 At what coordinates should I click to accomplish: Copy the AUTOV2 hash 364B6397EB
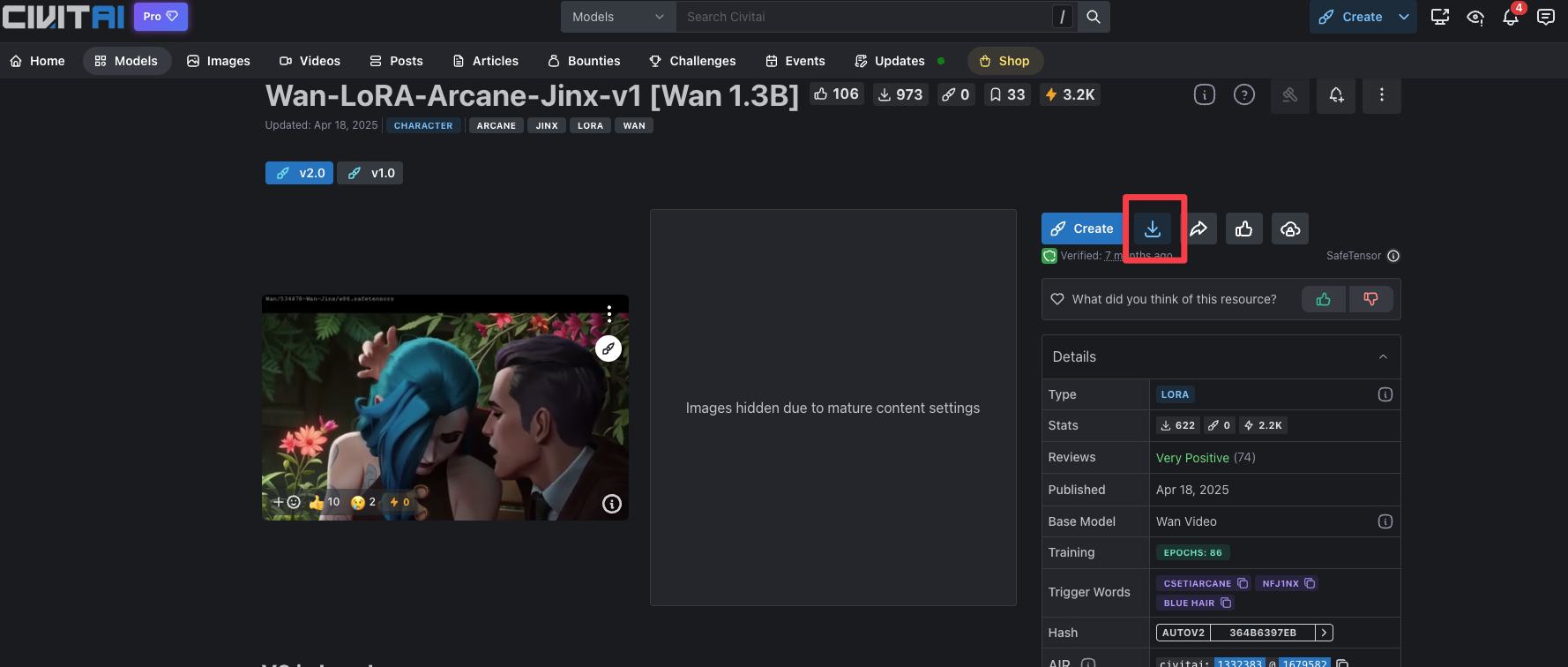tap(1262, 633)
